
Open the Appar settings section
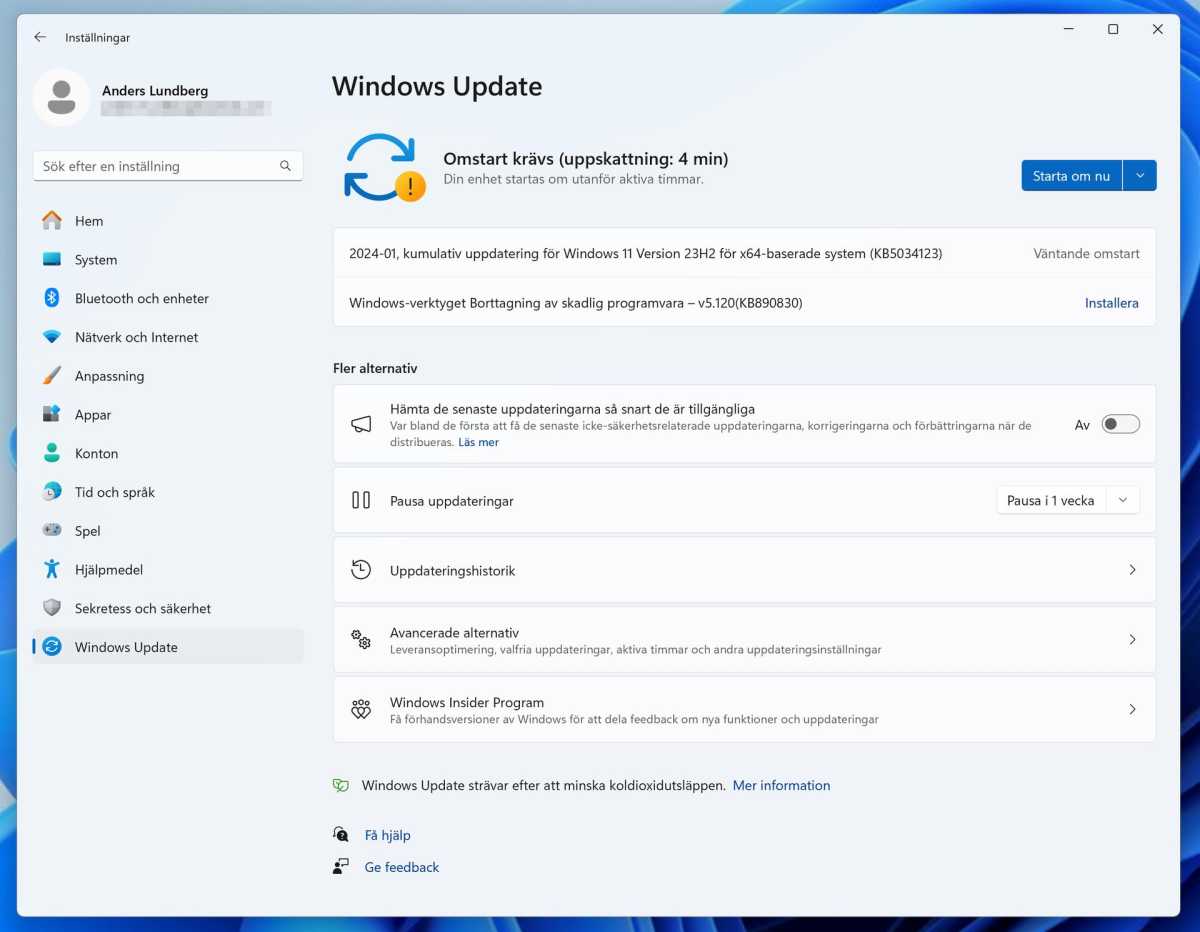[x=168, y=415]
